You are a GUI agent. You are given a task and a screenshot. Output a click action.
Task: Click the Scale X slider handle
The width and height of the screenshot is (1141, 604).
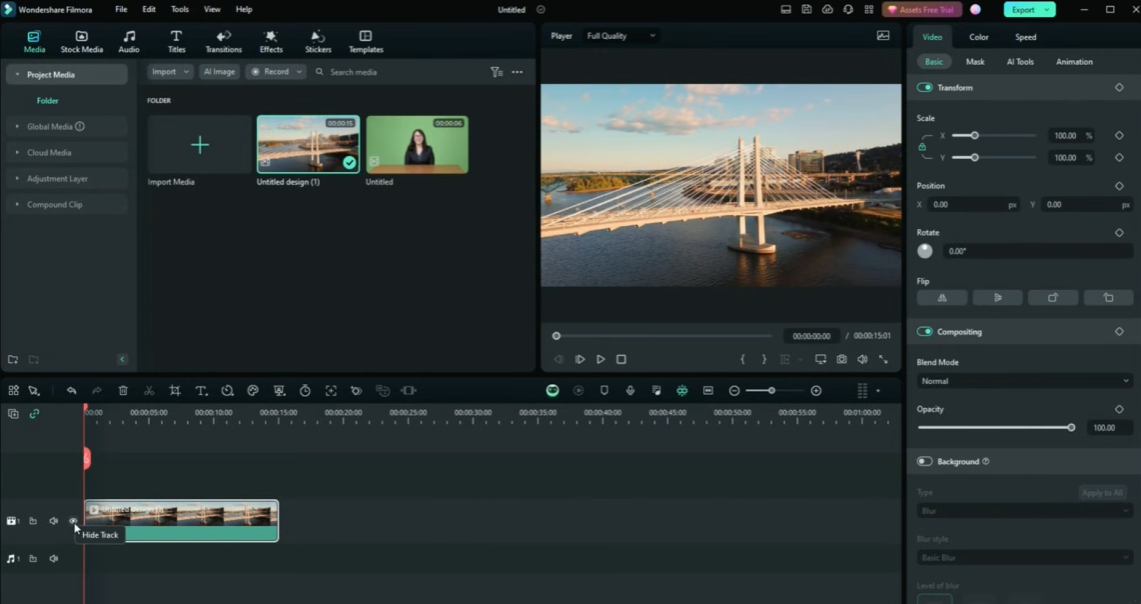pos(974,135)
